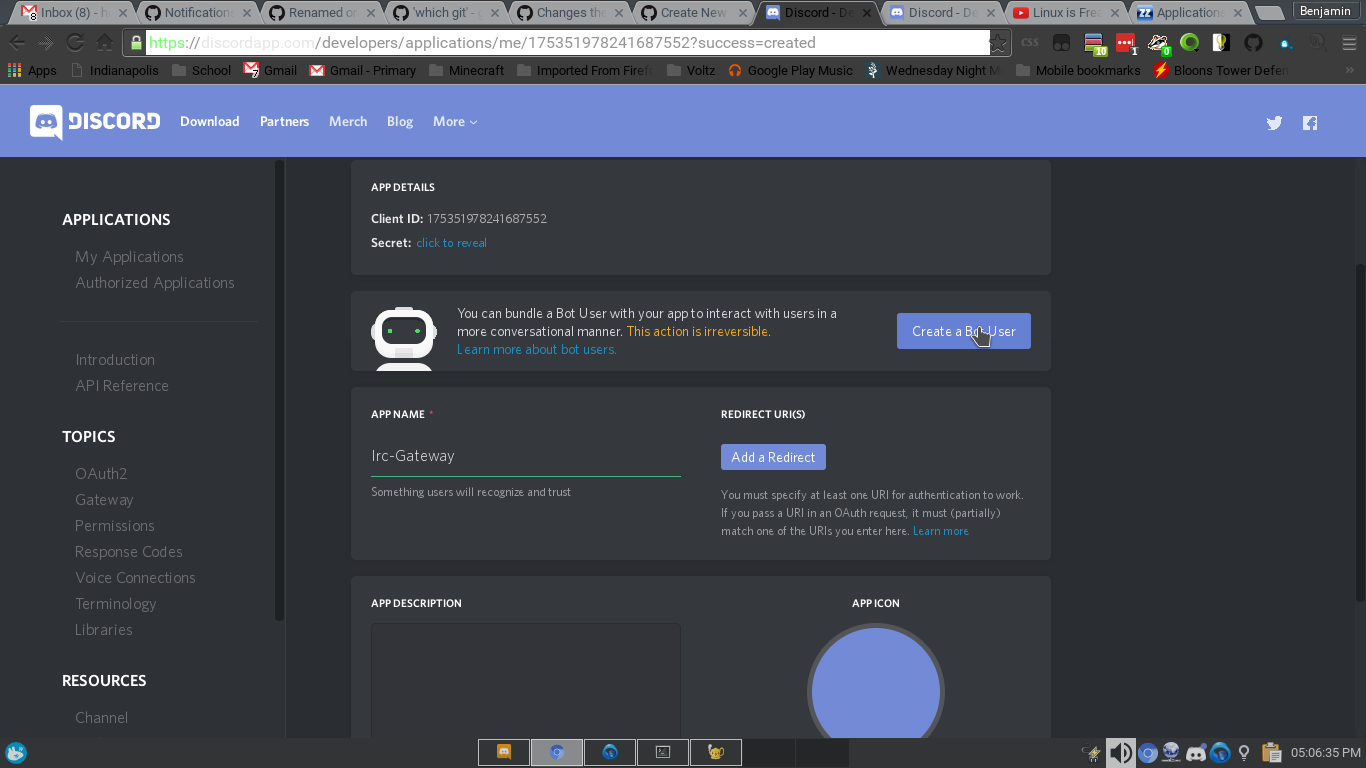Open the OAuth2 topic
Screen dimensions: 1366x768
101,474
